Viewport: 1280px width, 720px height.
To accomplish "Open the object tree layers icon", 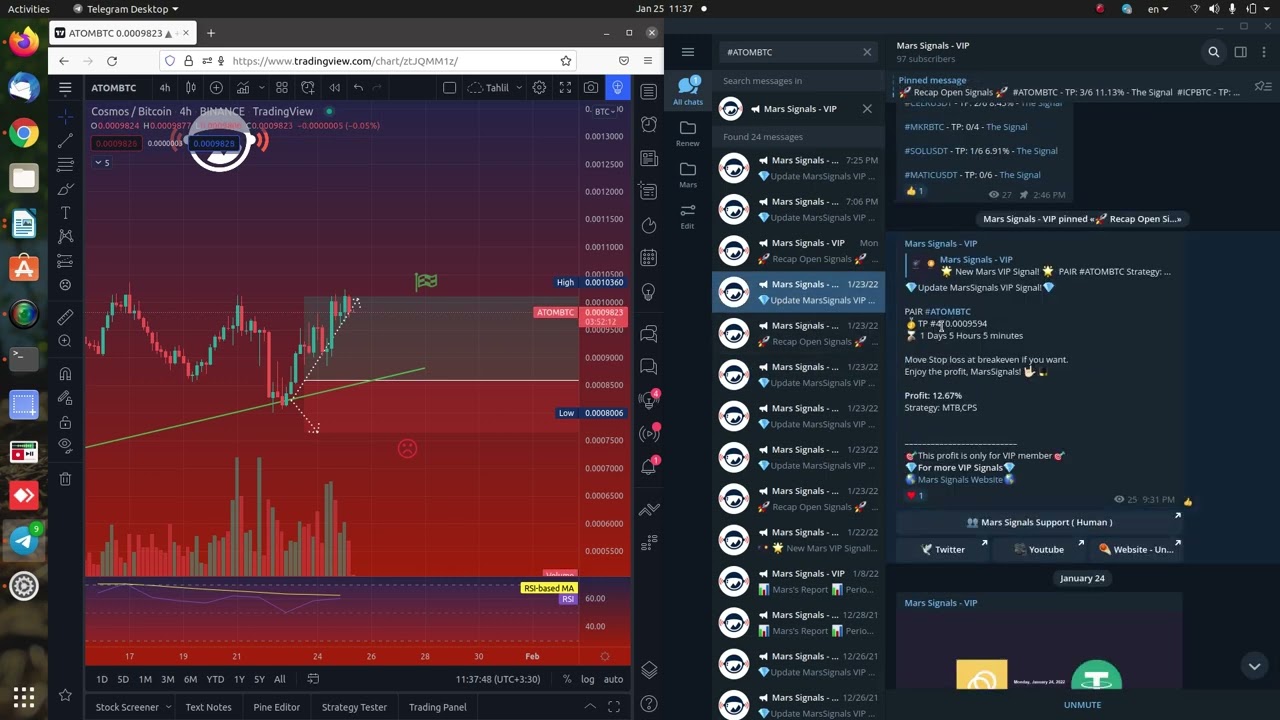I will (x=649, y=669).
